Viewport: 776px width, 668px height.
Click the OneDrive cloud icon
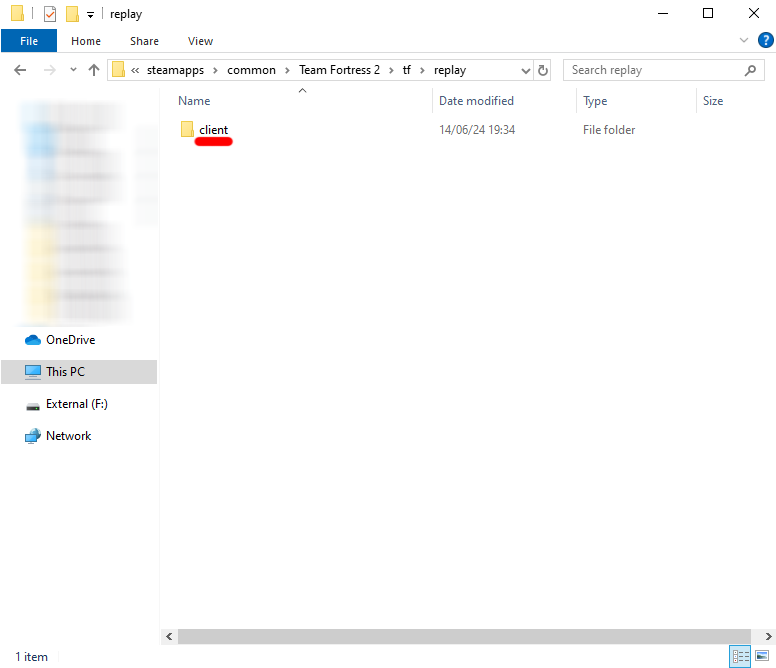point(33,340)
